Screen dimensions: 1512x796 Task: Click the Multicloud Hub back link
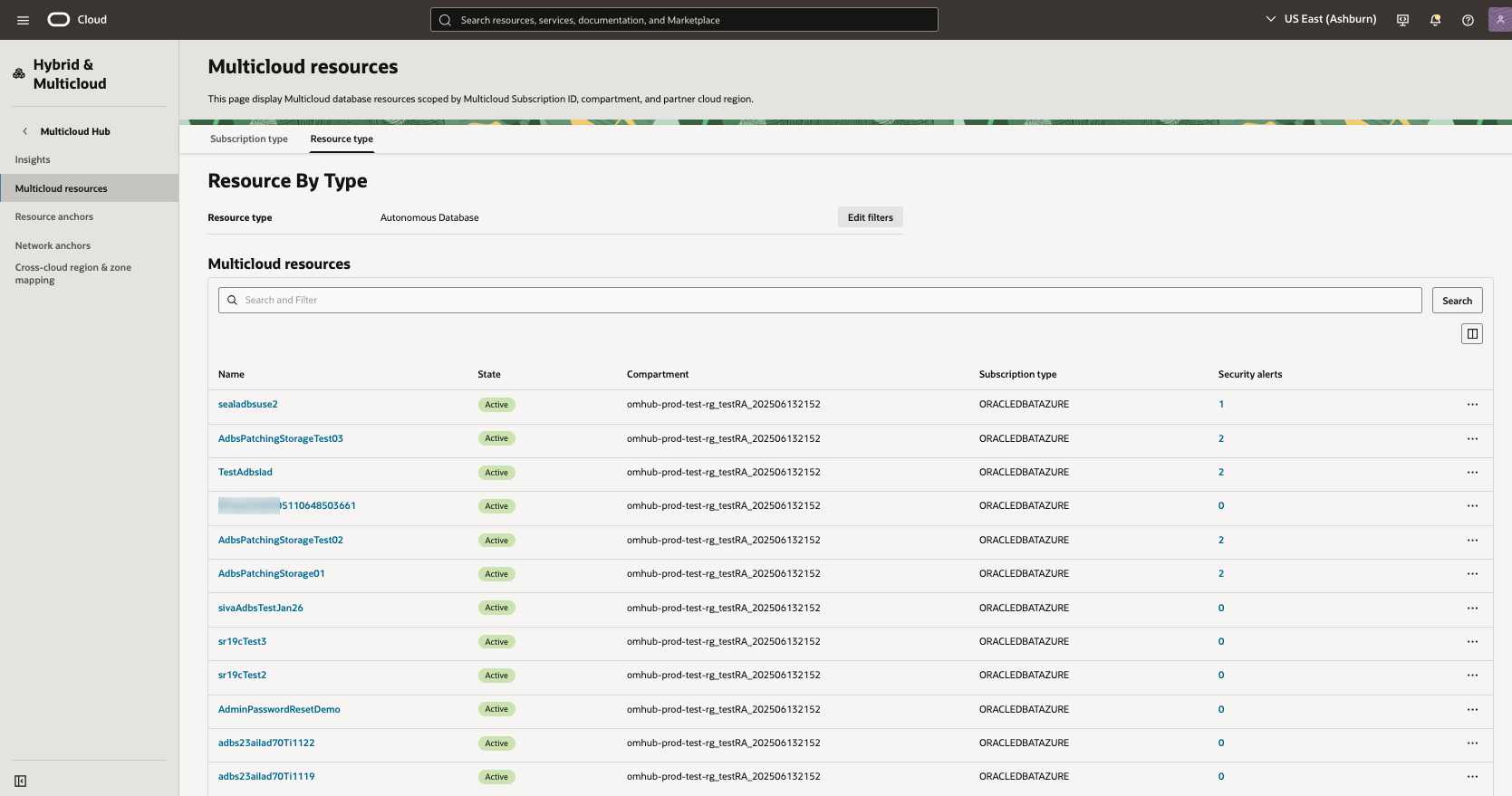point(75,131)
